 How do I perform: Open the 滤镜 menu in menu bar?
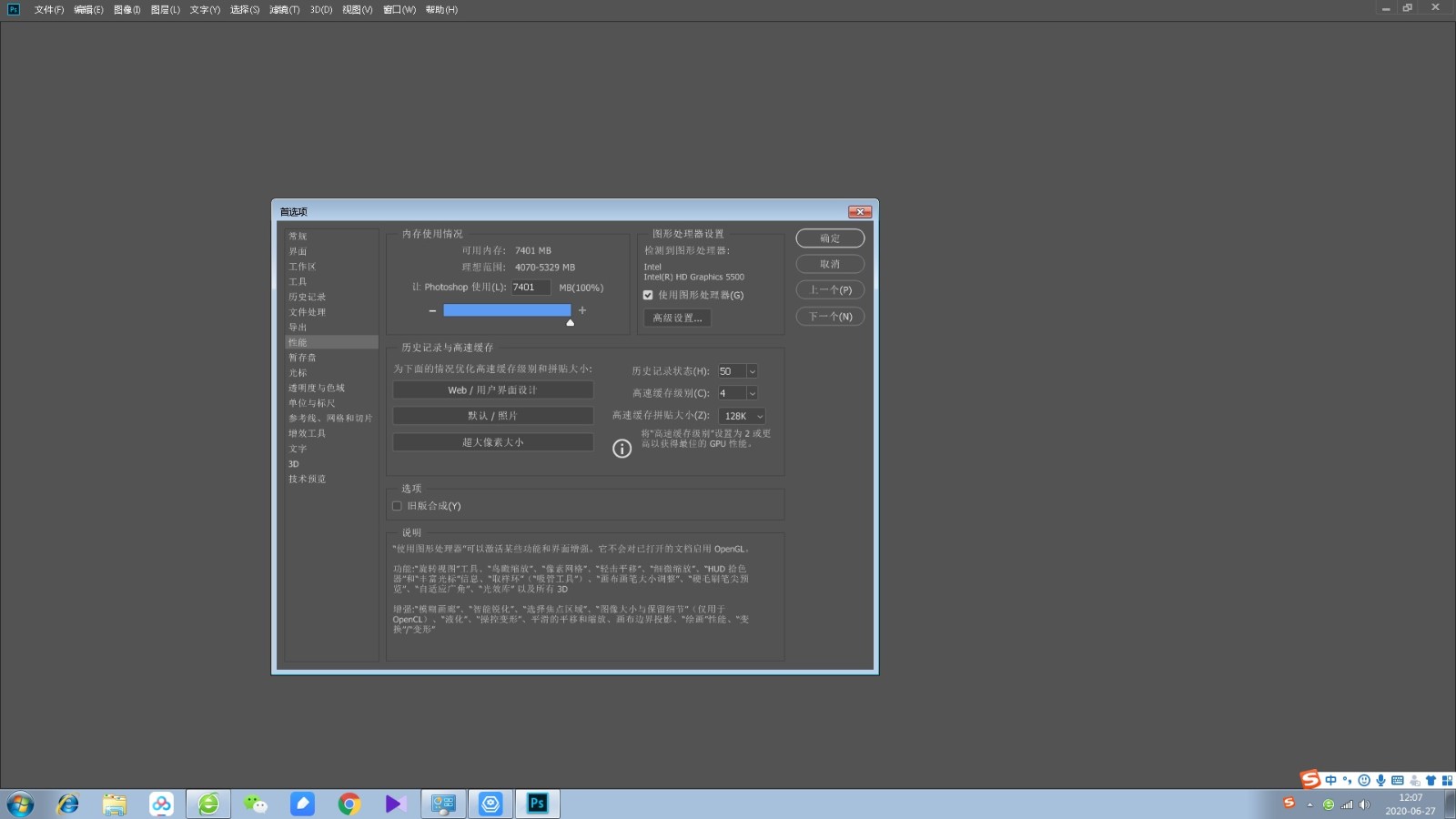284,10
